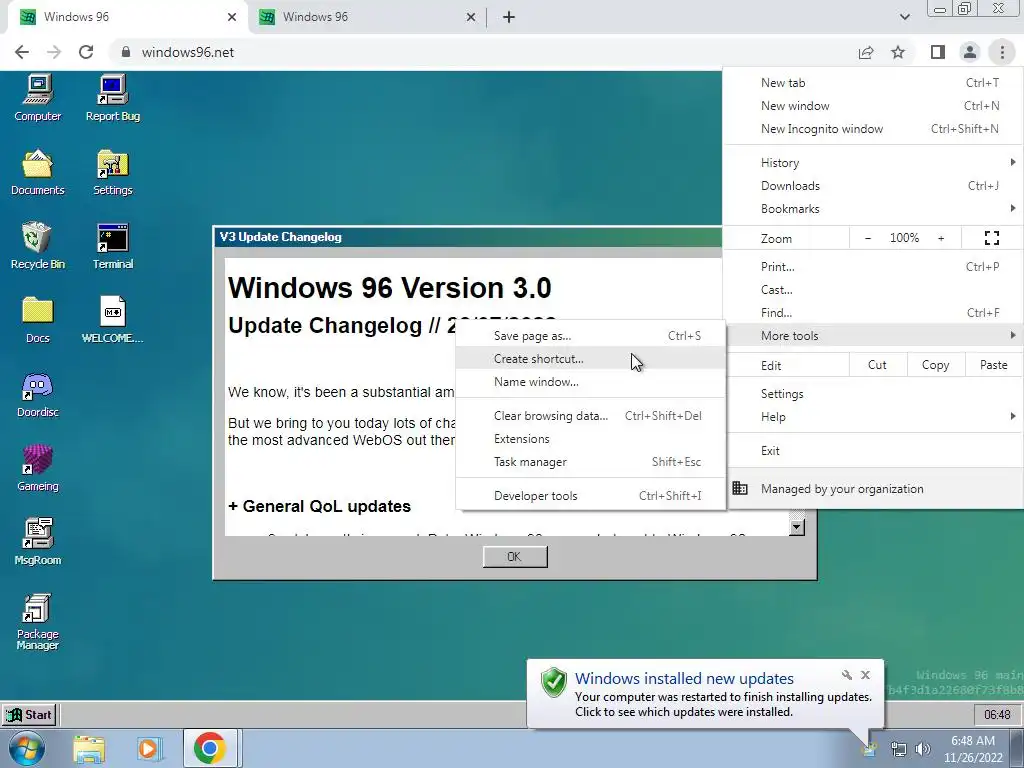Launch the Gameing shortcut icon

(37, 468)
